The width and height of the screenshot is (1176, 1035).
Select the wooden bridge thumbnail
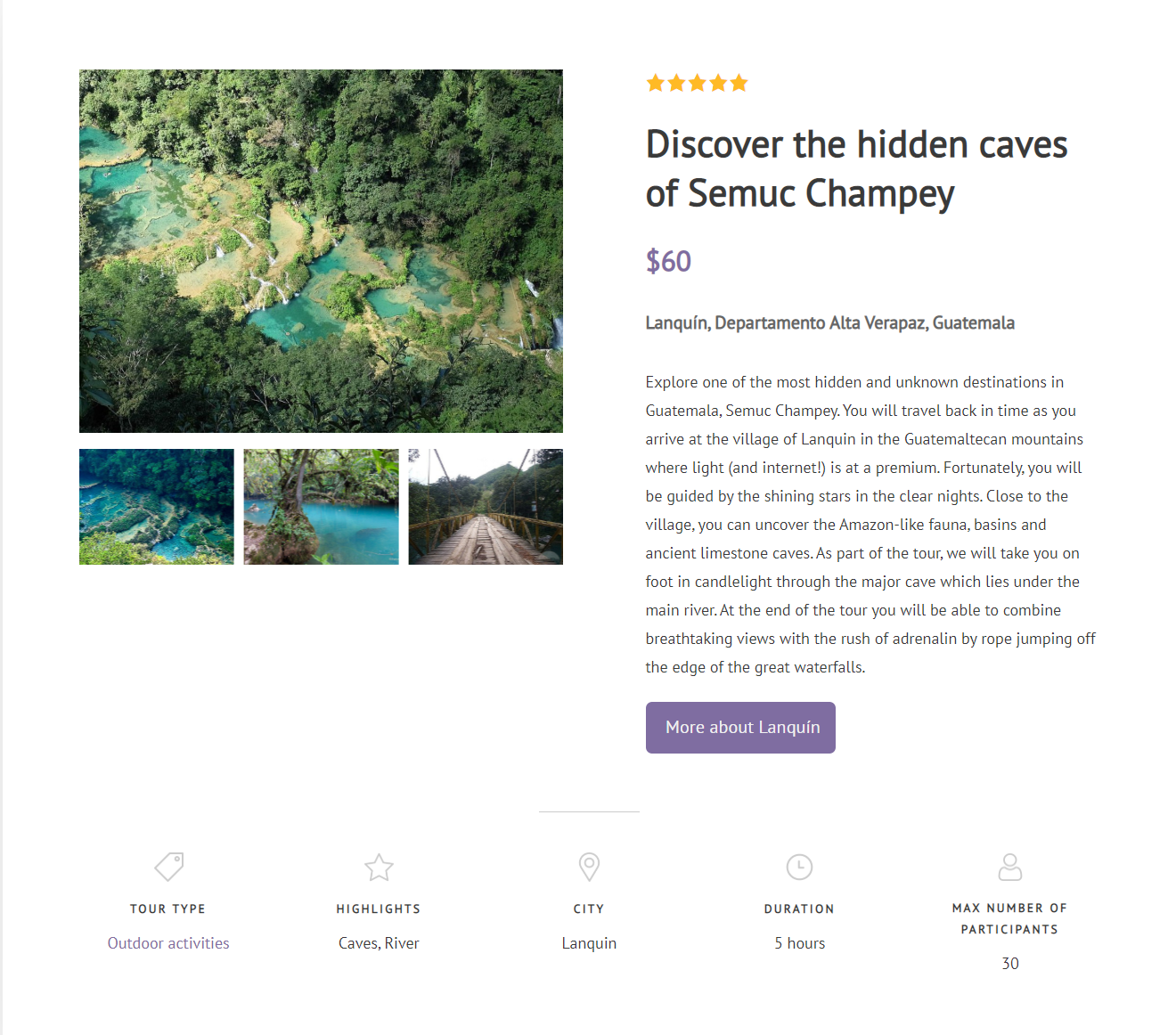[x=486, y=507]
